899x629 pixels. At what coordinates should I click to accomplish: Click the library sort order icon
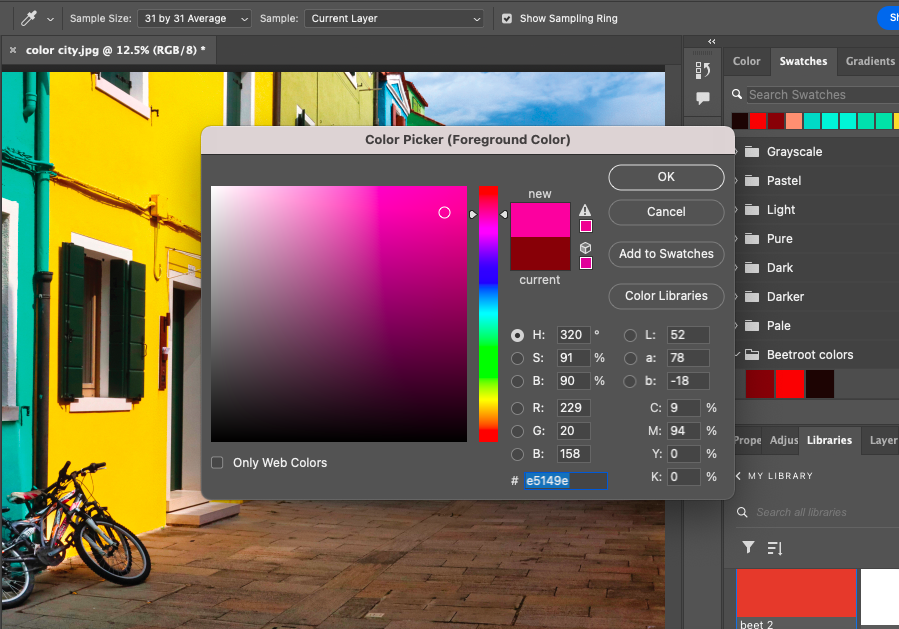(774, 547)
